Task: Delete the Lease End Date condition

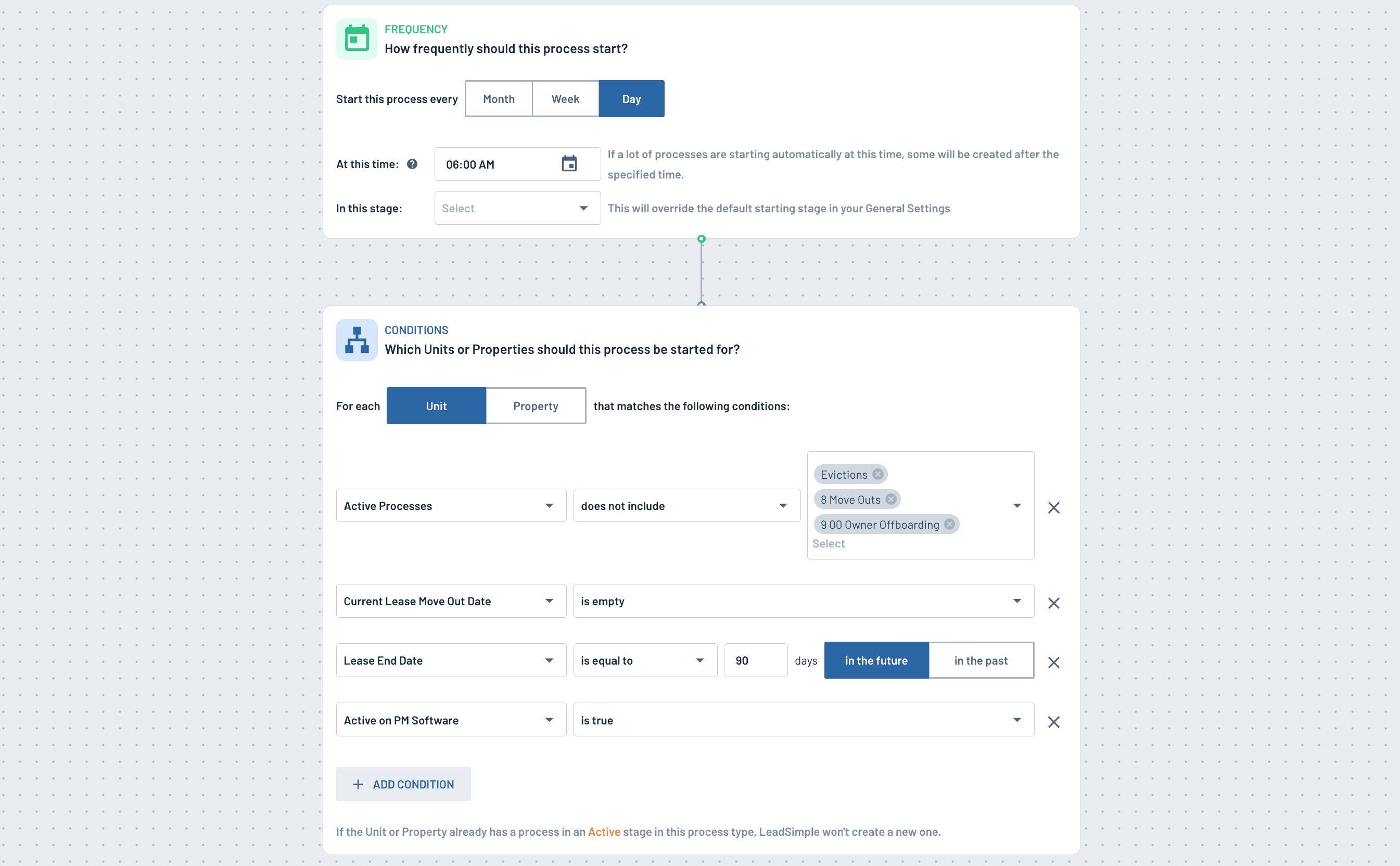Action: coord(1053,662)
